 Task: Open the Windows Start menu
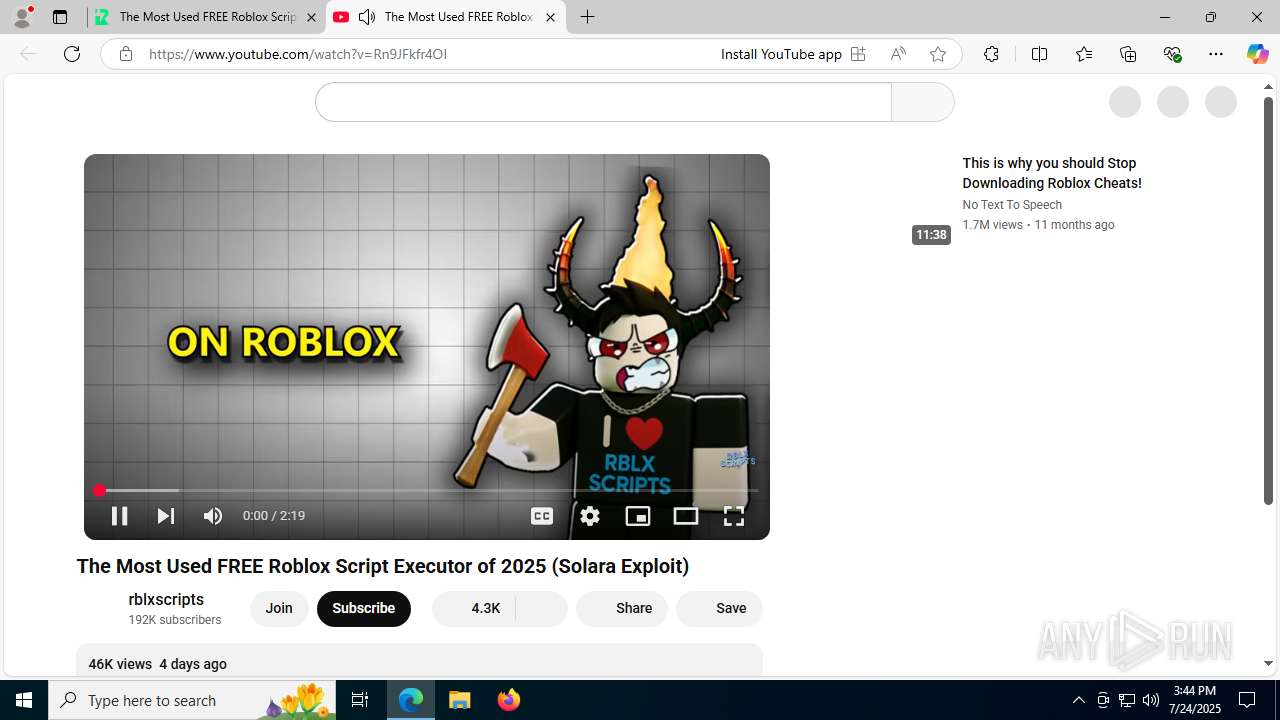pos(24,700)
